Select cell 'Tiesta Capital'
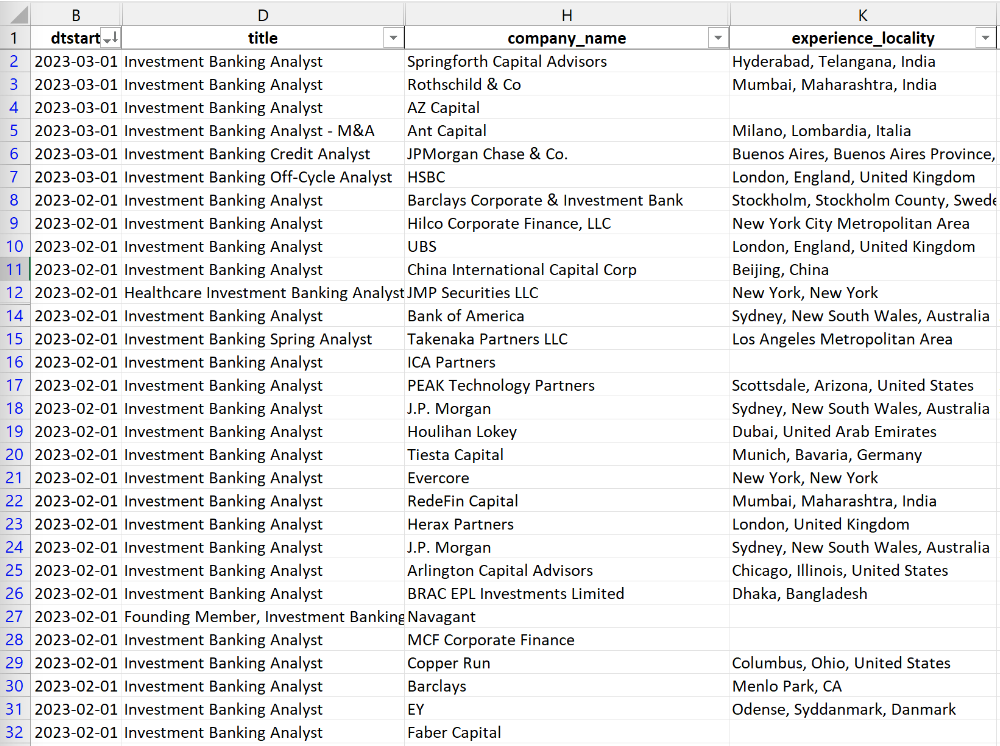Viewport: 1000px width, 746px height. 566,455
